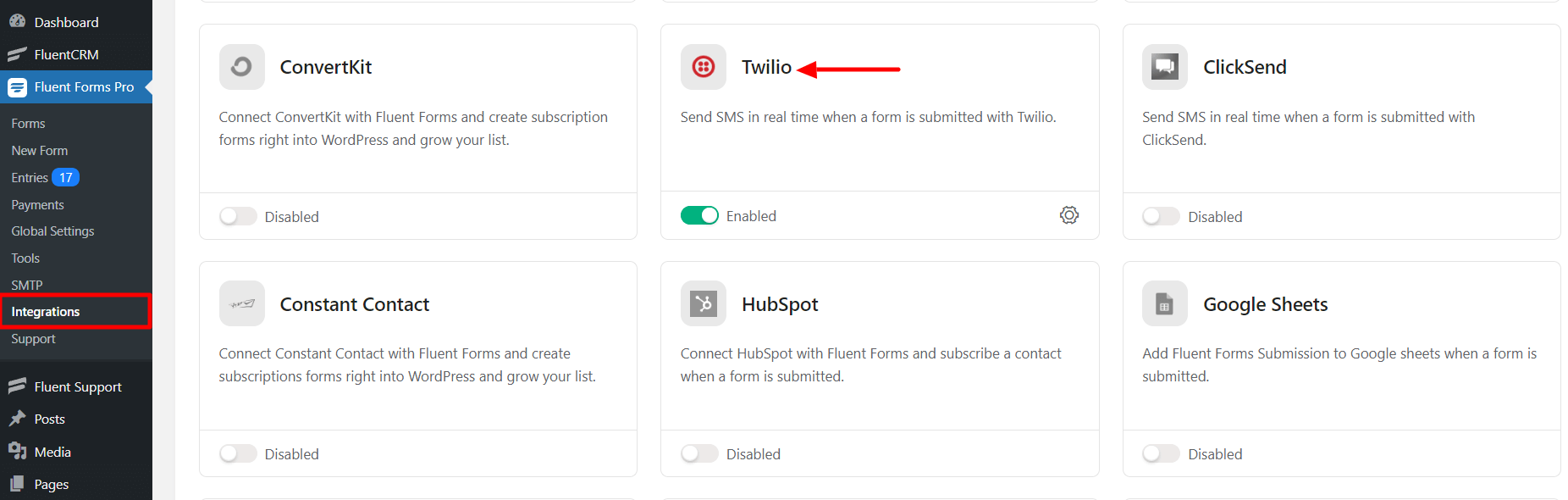Click the ClickSend logo icon

point(1165,67)
